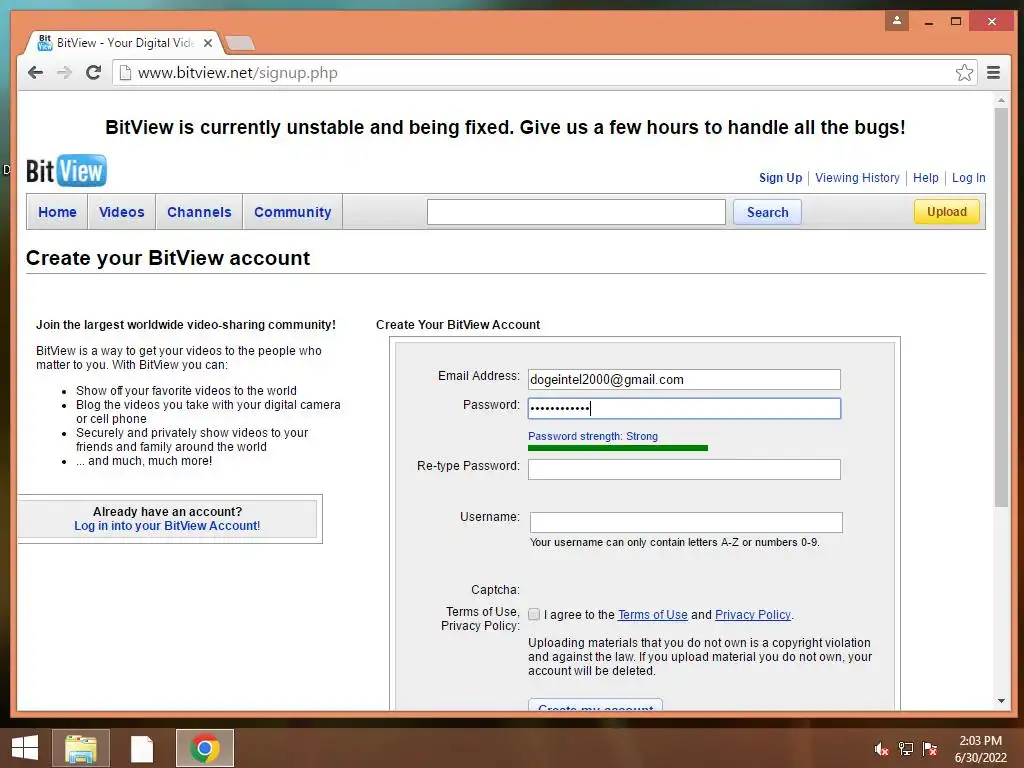Click the Chrome icon in the taskbar
1024x768 pixels.
[x=204, y=748]
